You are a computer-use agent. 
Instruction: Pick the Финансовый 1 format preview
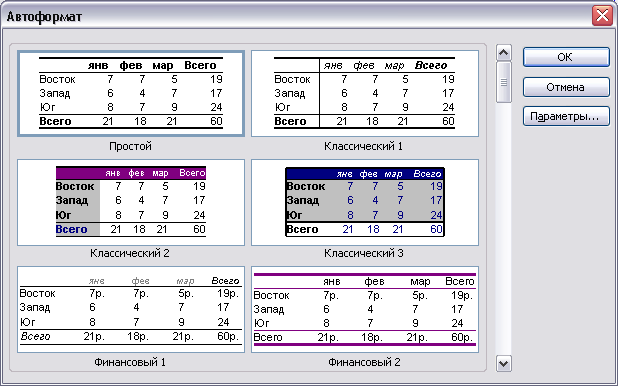(131, 310)
